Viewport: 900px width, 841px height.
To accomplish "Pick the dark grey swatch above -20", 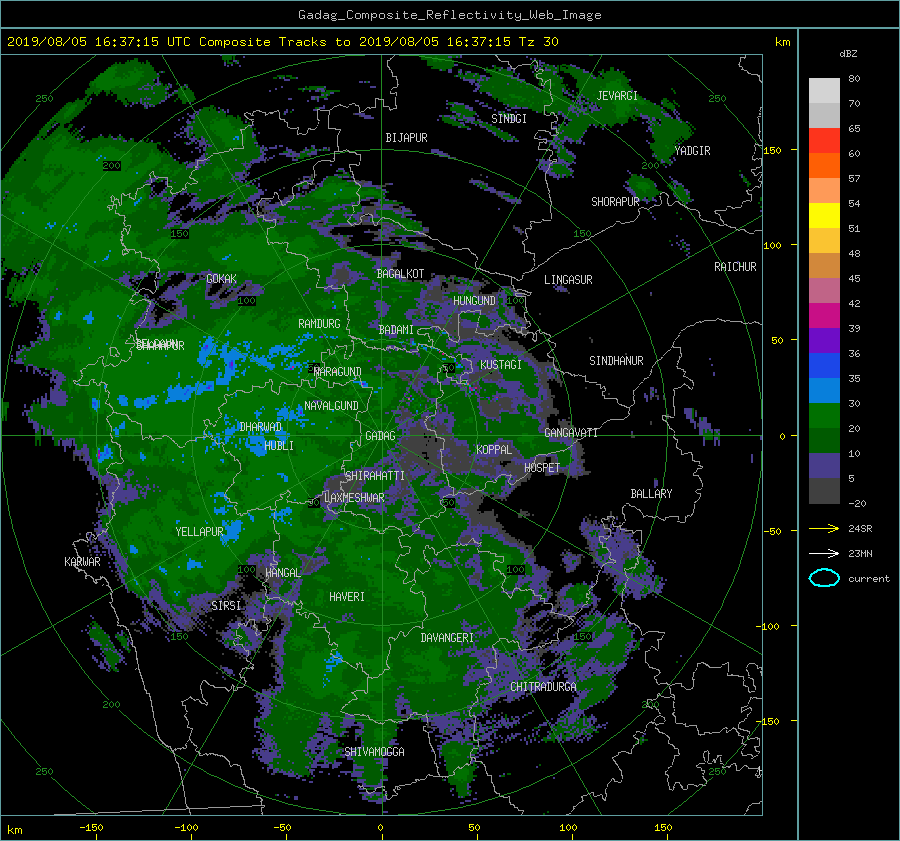I will [x=824, y=491].
